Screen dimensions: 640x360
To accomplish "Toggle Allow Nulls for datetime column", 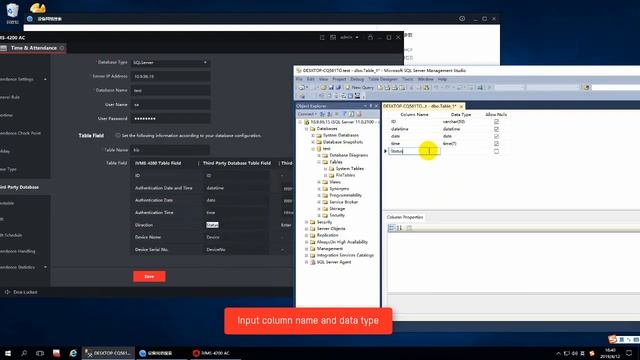I will (496, 129).
